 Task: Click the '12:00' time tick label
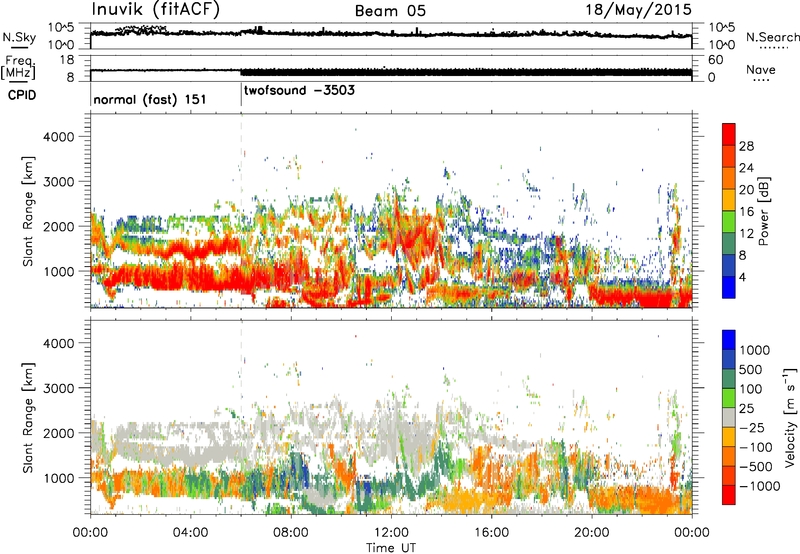pos(391,533)
